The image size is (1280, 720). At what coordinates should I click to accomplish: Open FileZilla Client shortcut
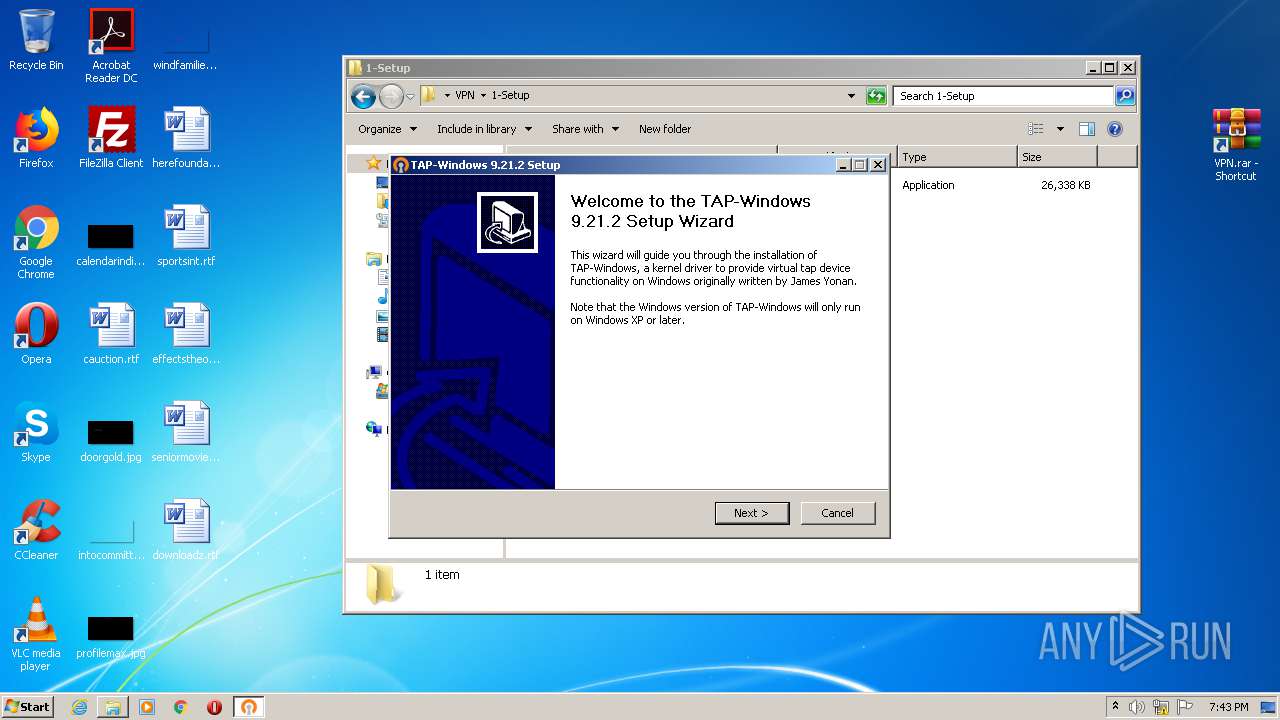pos(111,138)
